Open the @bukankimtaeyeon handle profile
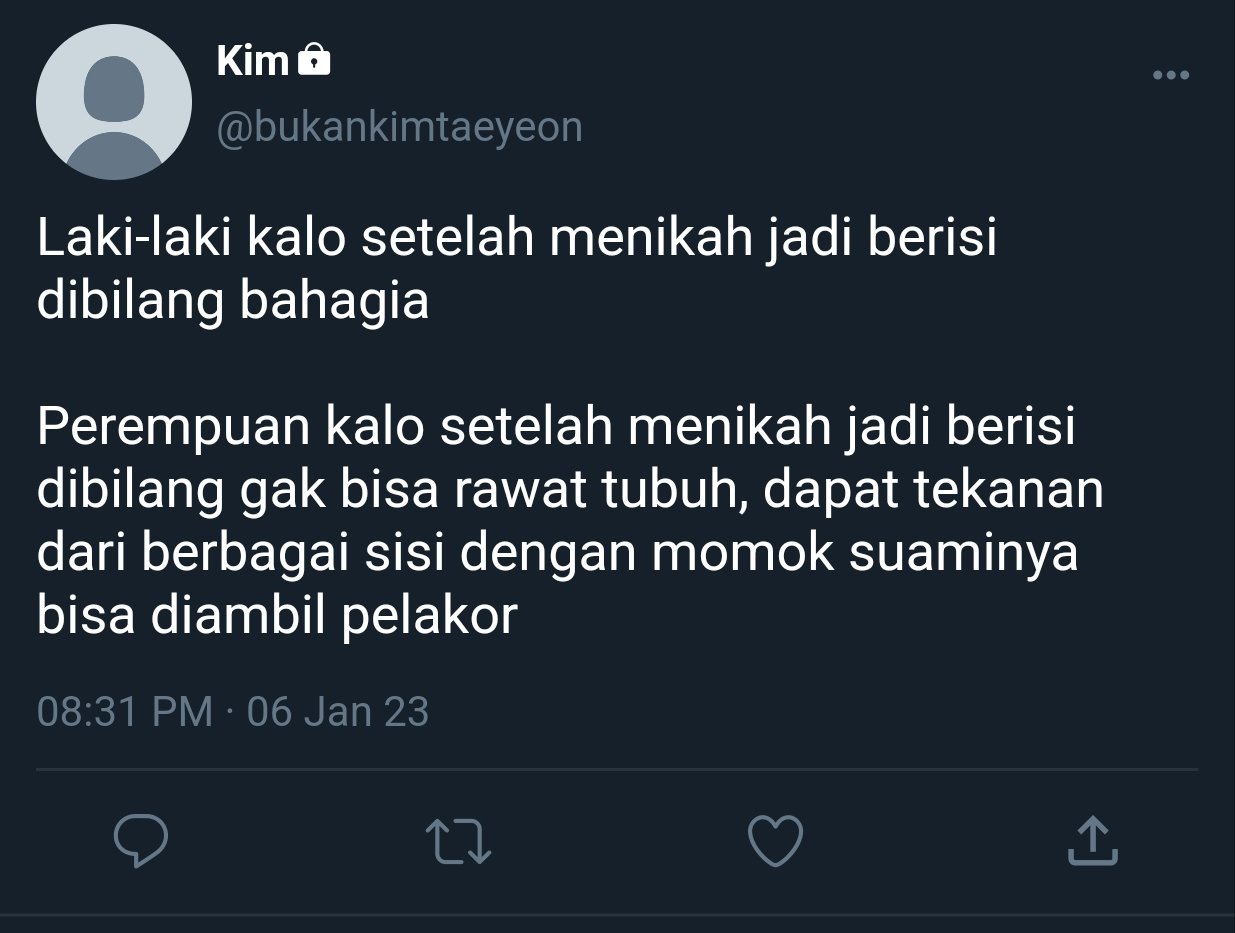This screenshot has height=933, width=1235. [399, 127]
